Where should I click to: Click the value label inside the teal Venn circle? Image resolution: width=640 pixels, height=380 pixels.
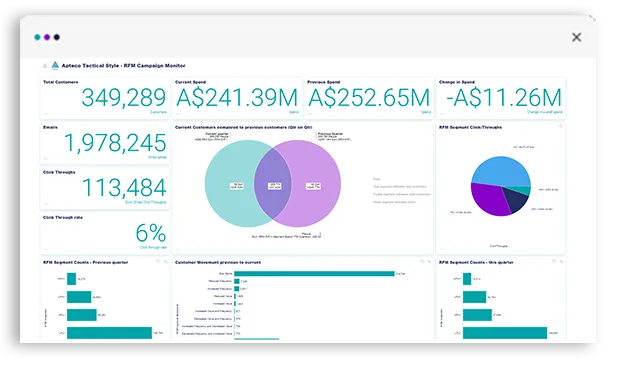[237, 186]
